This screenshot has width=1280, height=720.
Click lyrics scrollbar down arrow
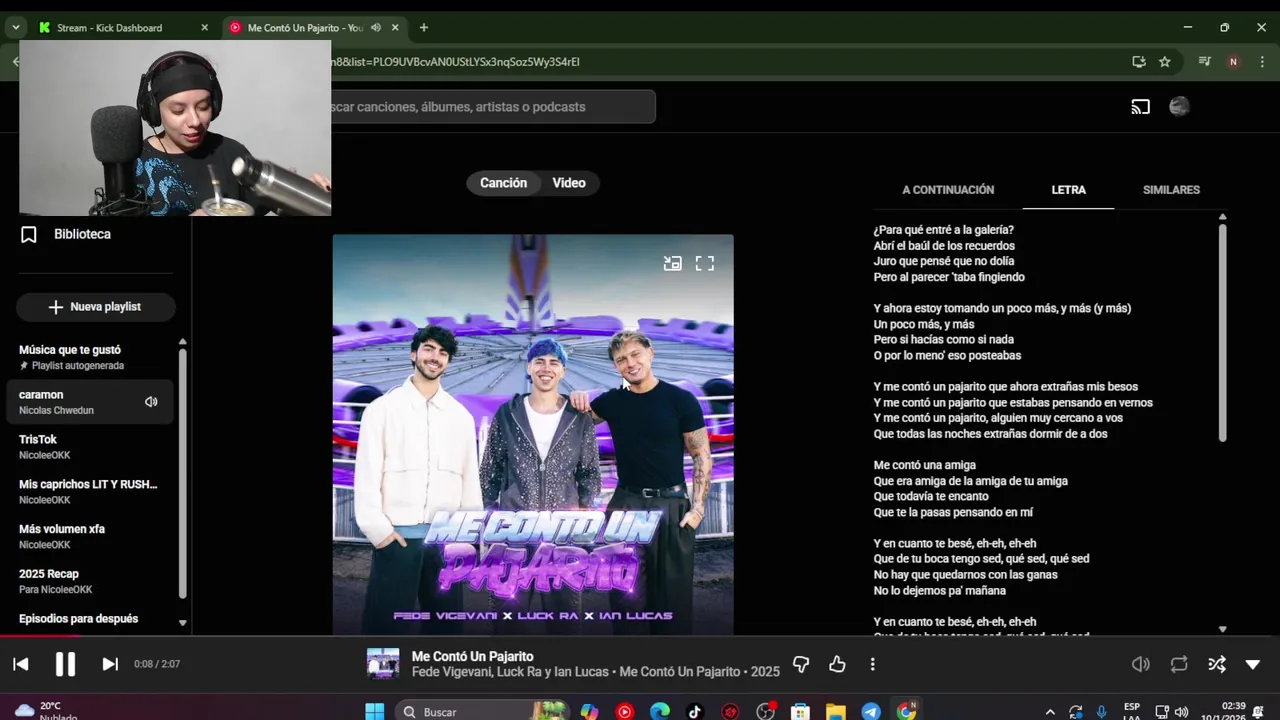[1222, 629]
